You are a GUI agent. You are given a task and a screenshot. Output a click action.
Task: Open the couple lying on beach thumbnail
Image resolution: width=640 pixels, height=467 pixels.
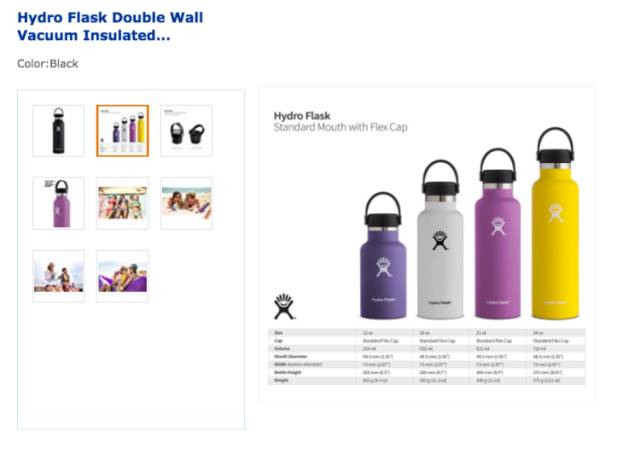tap(187, 203)
